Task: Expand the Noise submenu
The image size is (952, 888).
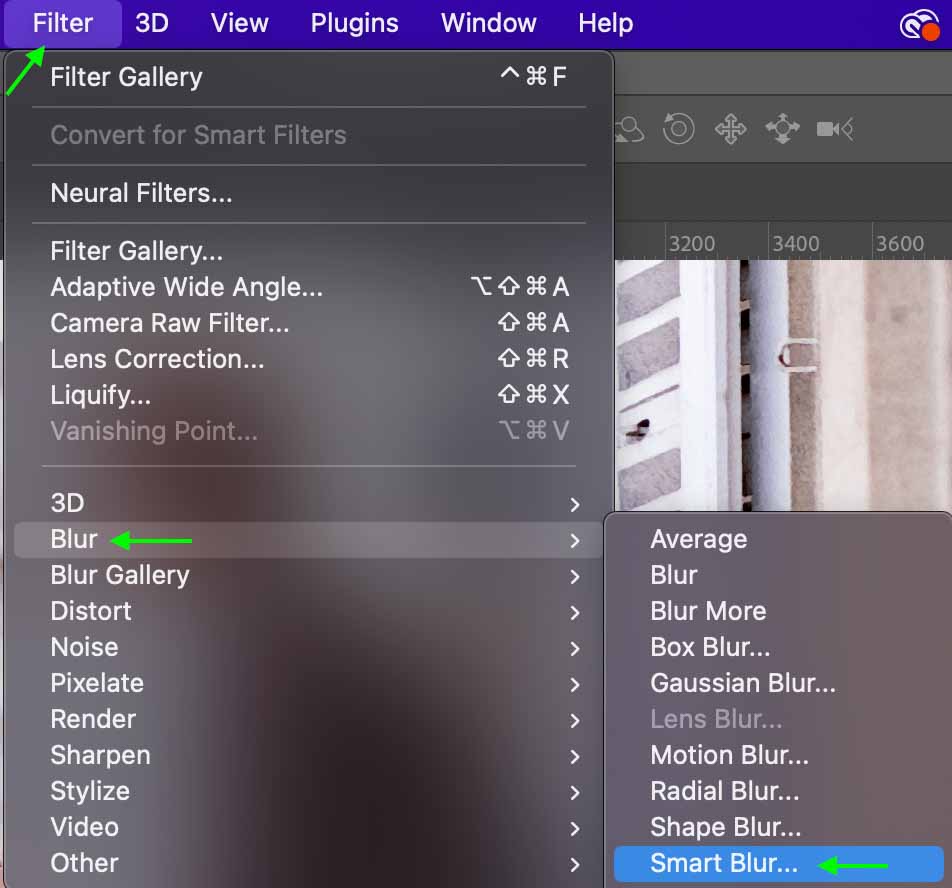Action: click(309, 647)
